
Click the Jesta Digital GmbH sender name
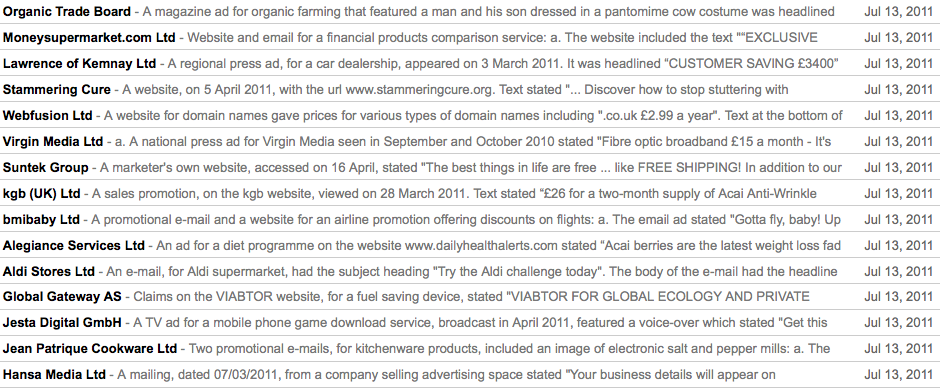tap(62, 322)
